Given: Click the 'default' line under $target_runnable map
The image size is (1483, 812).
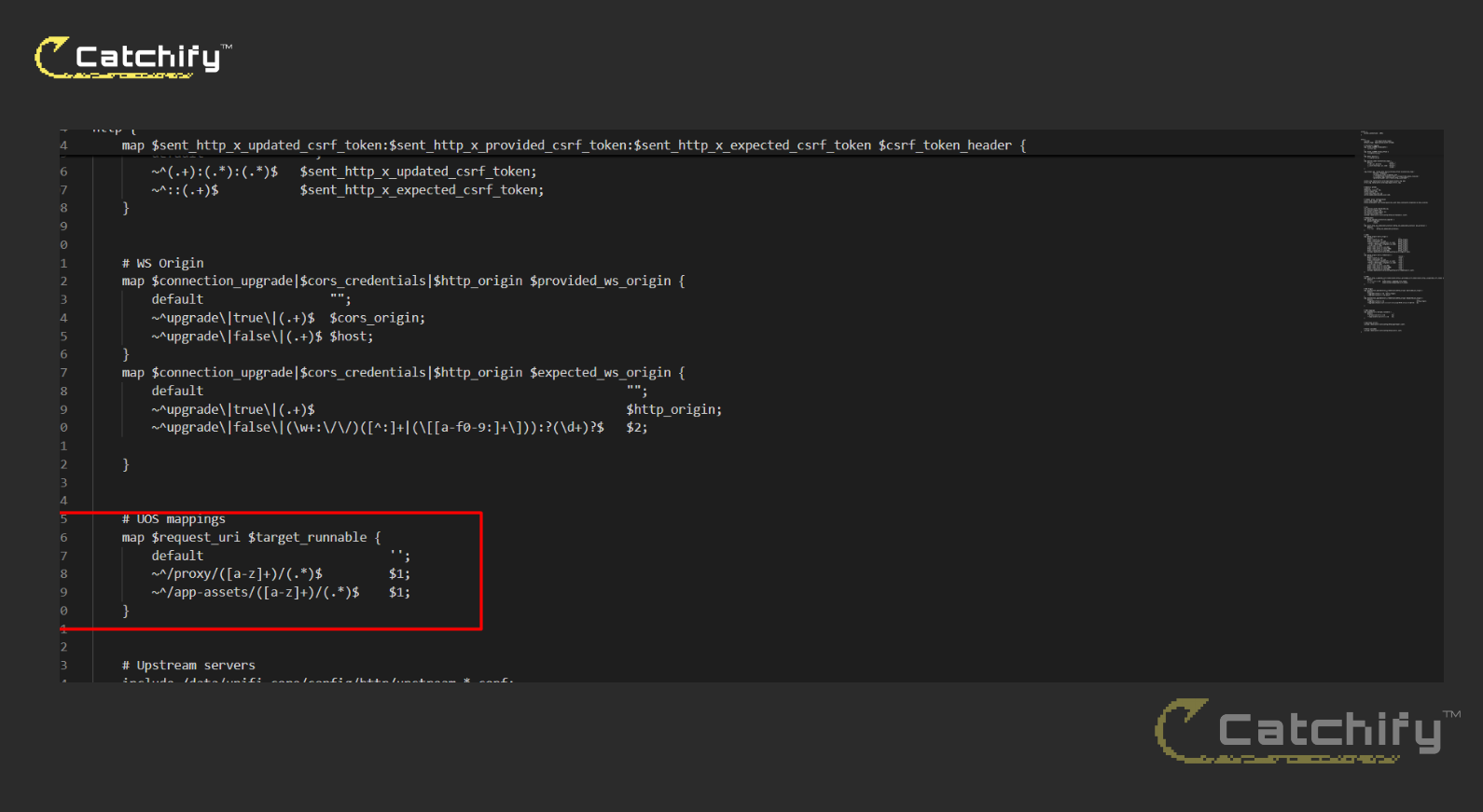Looking at the screenshot, I should point(281,557).
